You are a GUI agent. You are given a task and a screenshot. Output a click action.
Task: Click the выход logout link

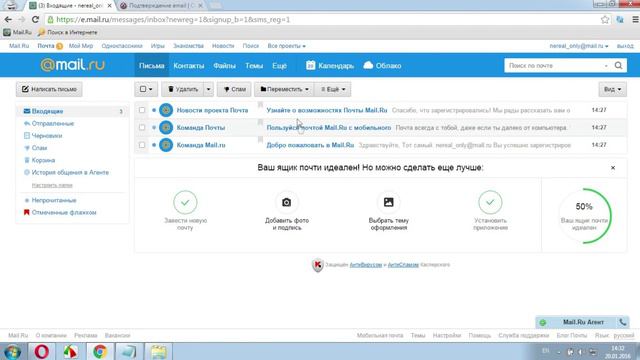(625, 46)
